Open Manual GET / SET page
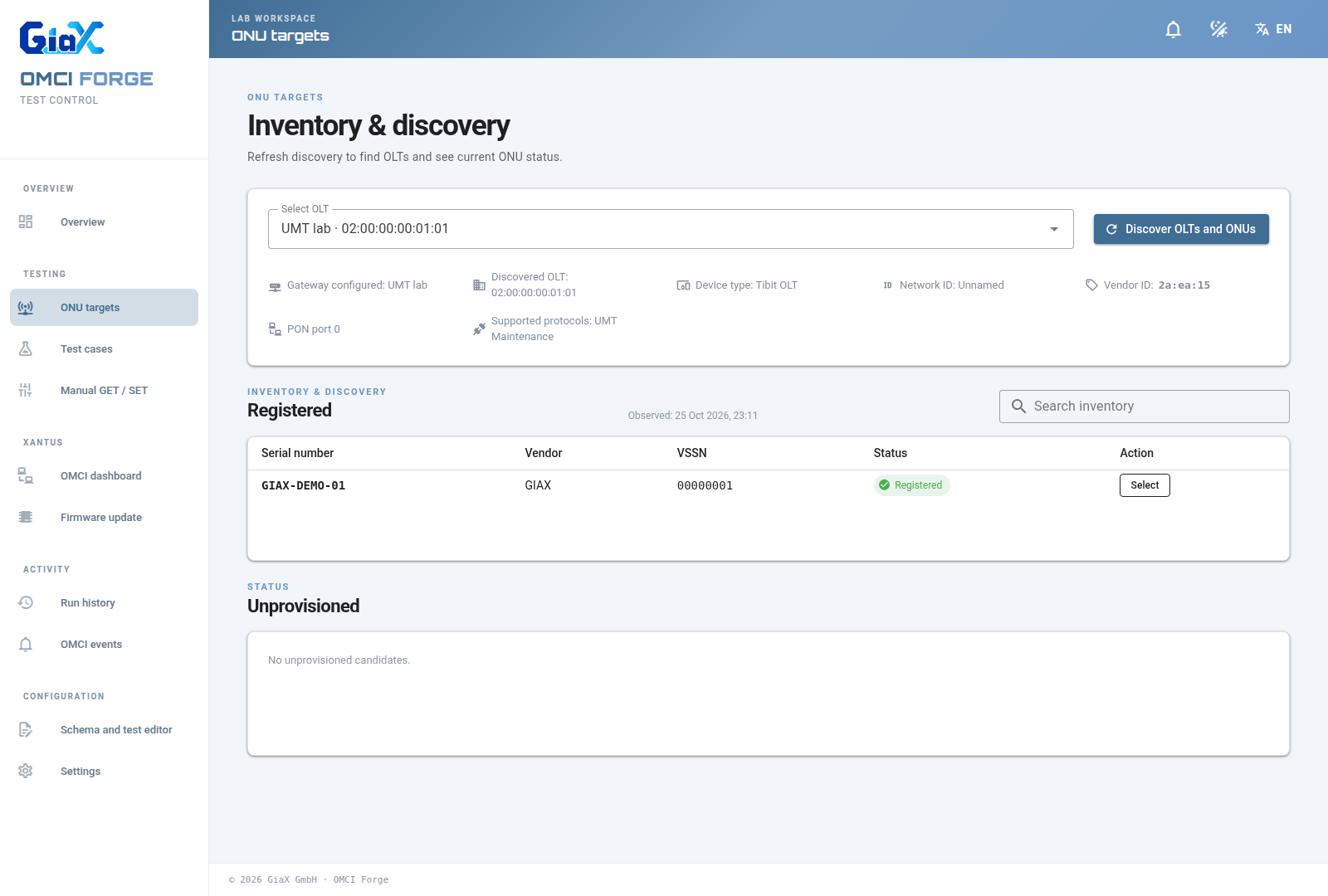This screenshot has height=896, width=1328. coord(105,390)
